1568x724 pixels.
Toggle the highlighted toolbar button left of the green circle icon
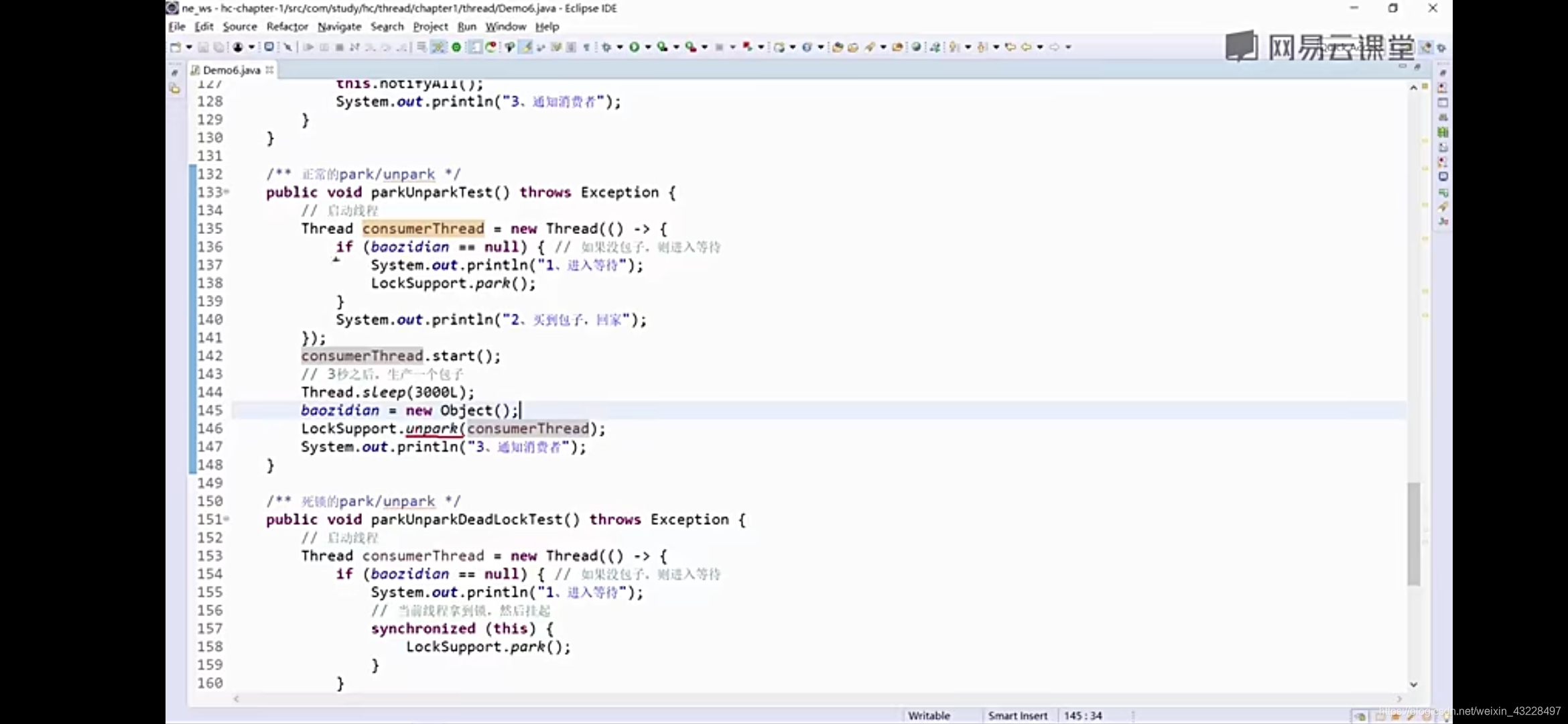pyautogui.click(x=437, y=47)
